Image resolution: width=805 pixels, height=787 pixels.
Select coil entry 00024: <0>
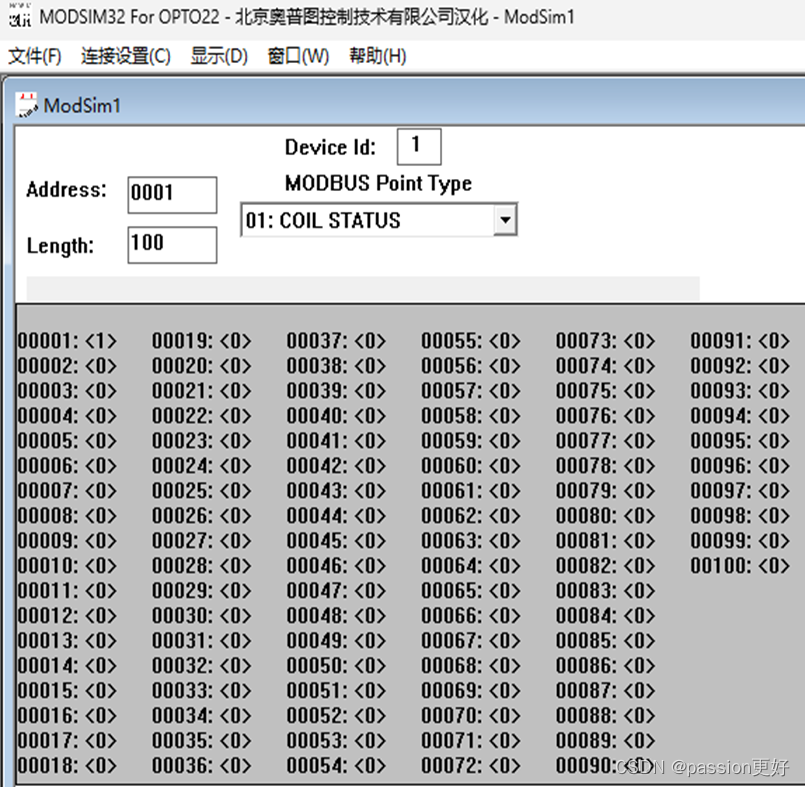[202, 466]
